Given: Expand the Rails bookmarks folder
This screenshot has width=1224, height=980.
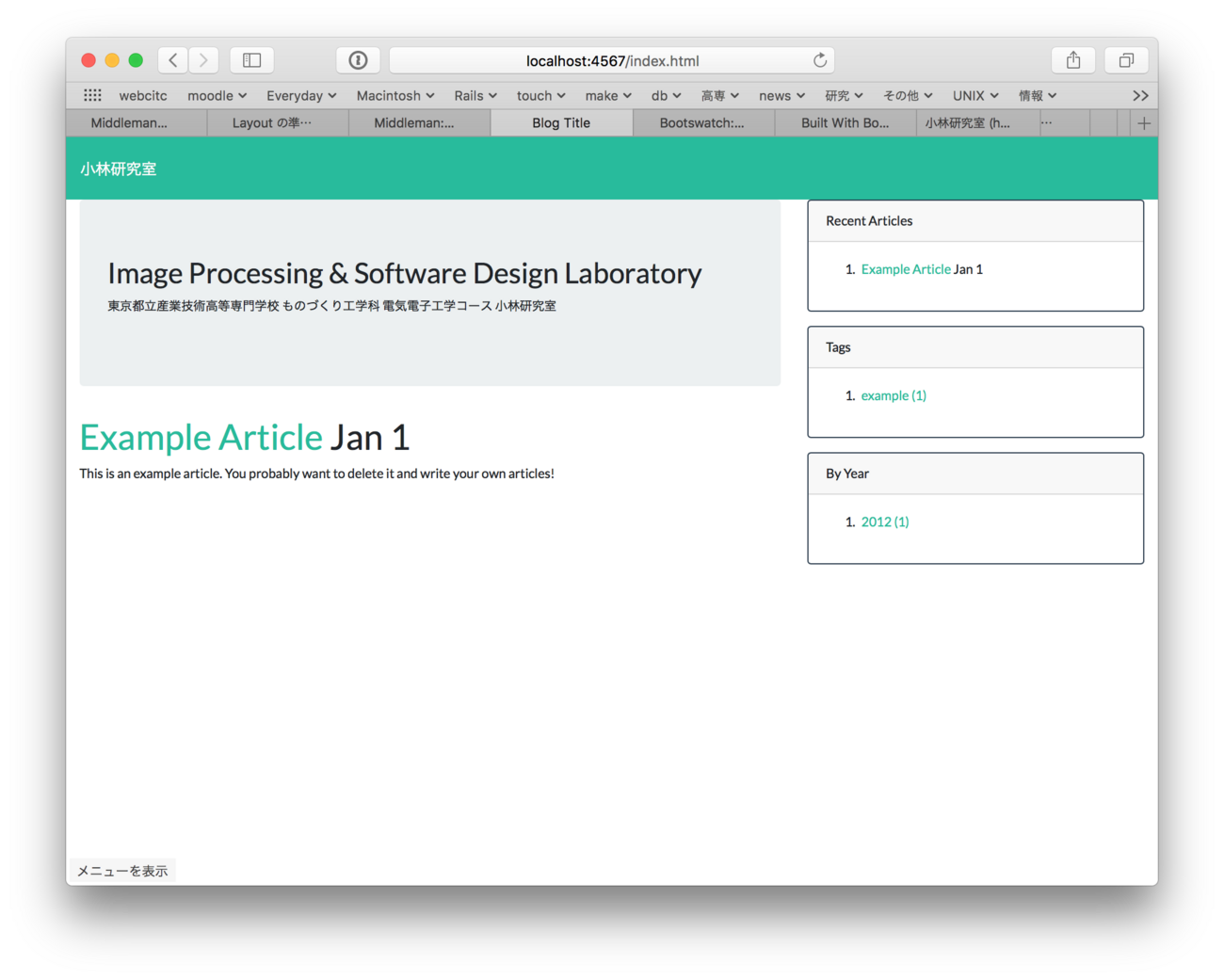Looking at the screenshot, I should click(x=475, y=95).
